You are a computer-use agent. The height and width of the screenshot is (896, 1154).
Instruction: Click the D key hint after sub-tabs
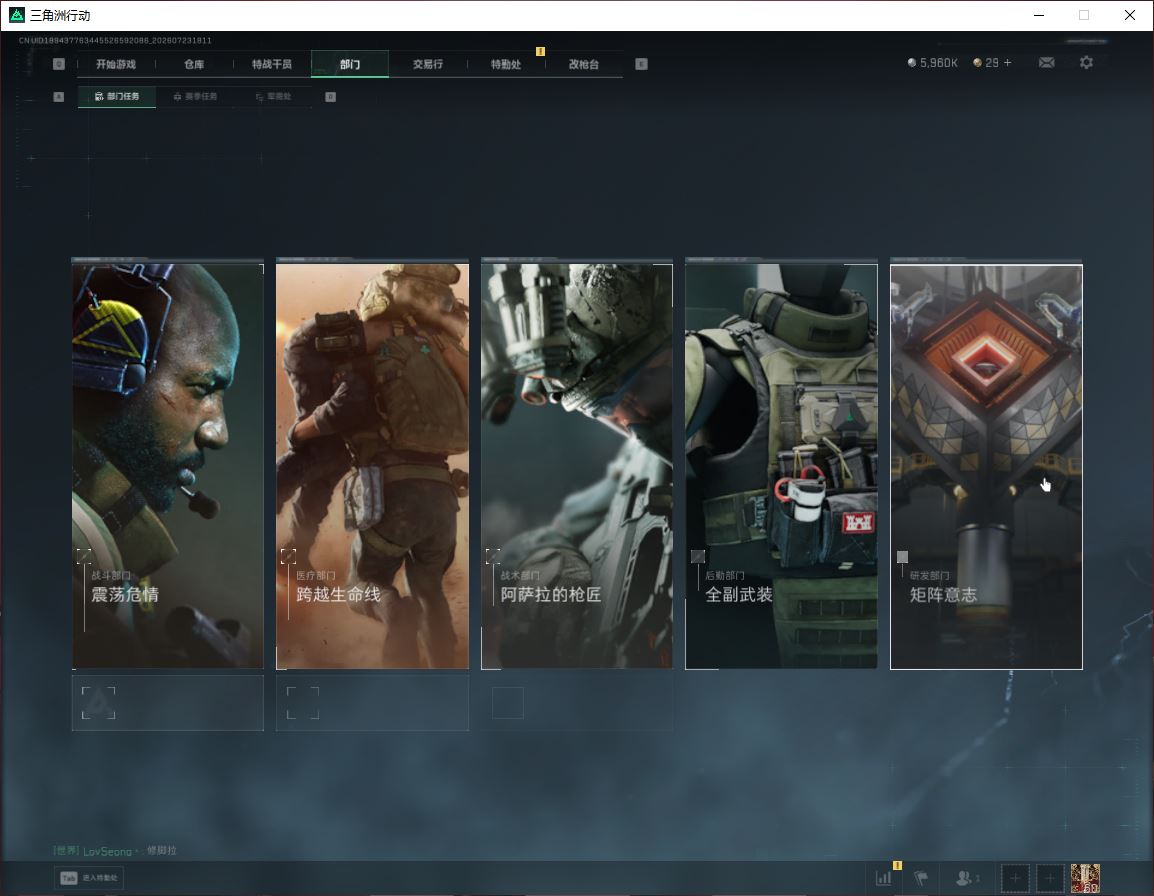tap(330, 96)
